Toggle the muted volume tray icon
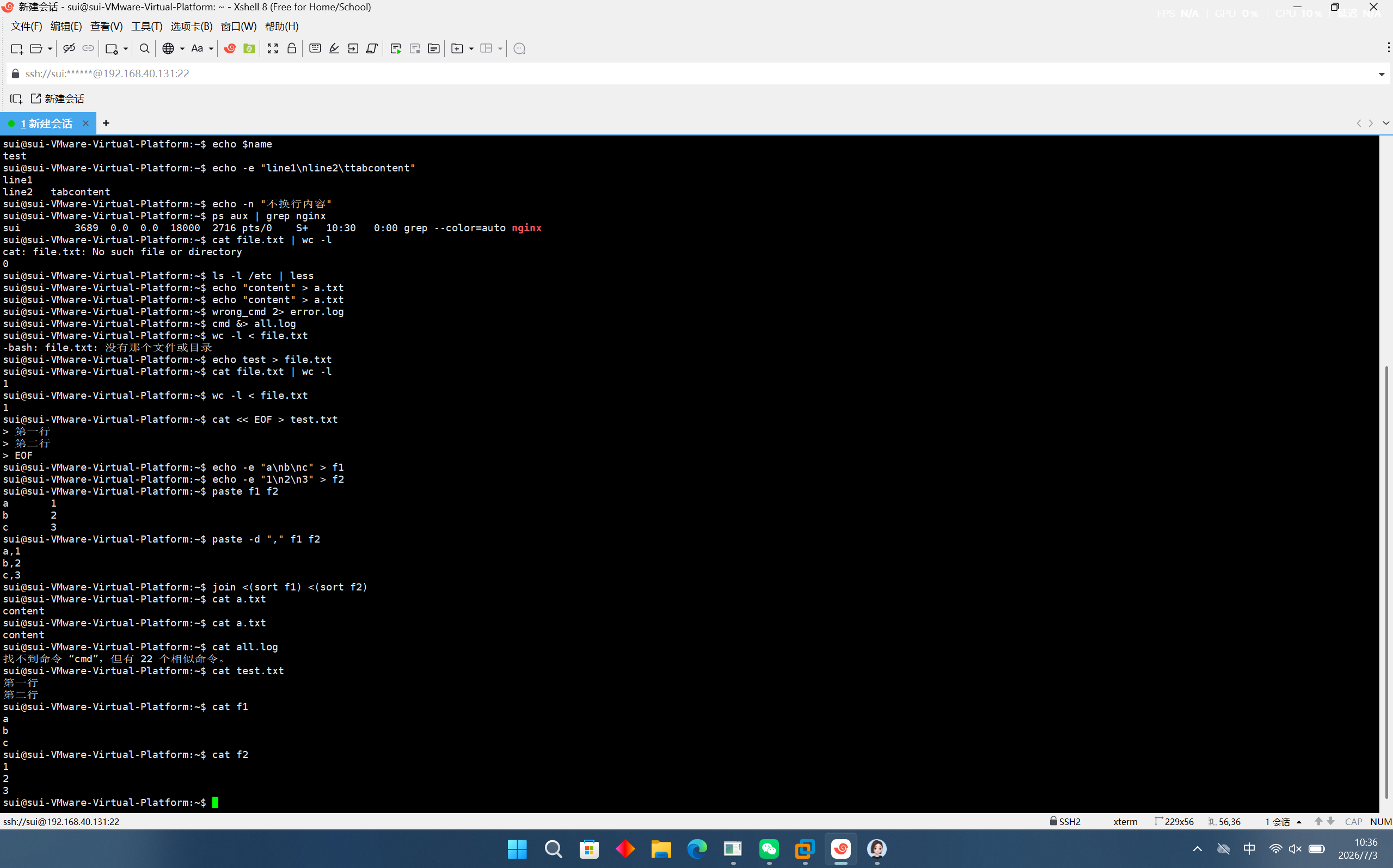Image resolution: width=1393 pixels, height=868 pixels. click(1295, 849)
